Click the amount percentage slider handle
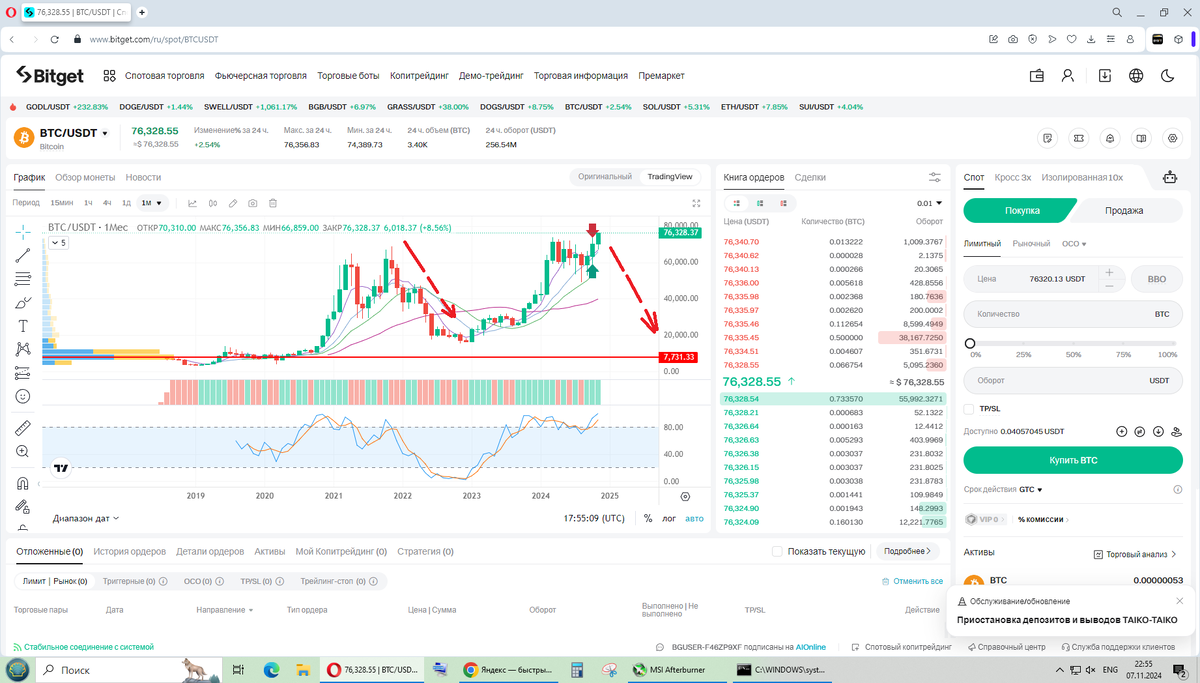1200x683 pixels. [x=969, y=343]
